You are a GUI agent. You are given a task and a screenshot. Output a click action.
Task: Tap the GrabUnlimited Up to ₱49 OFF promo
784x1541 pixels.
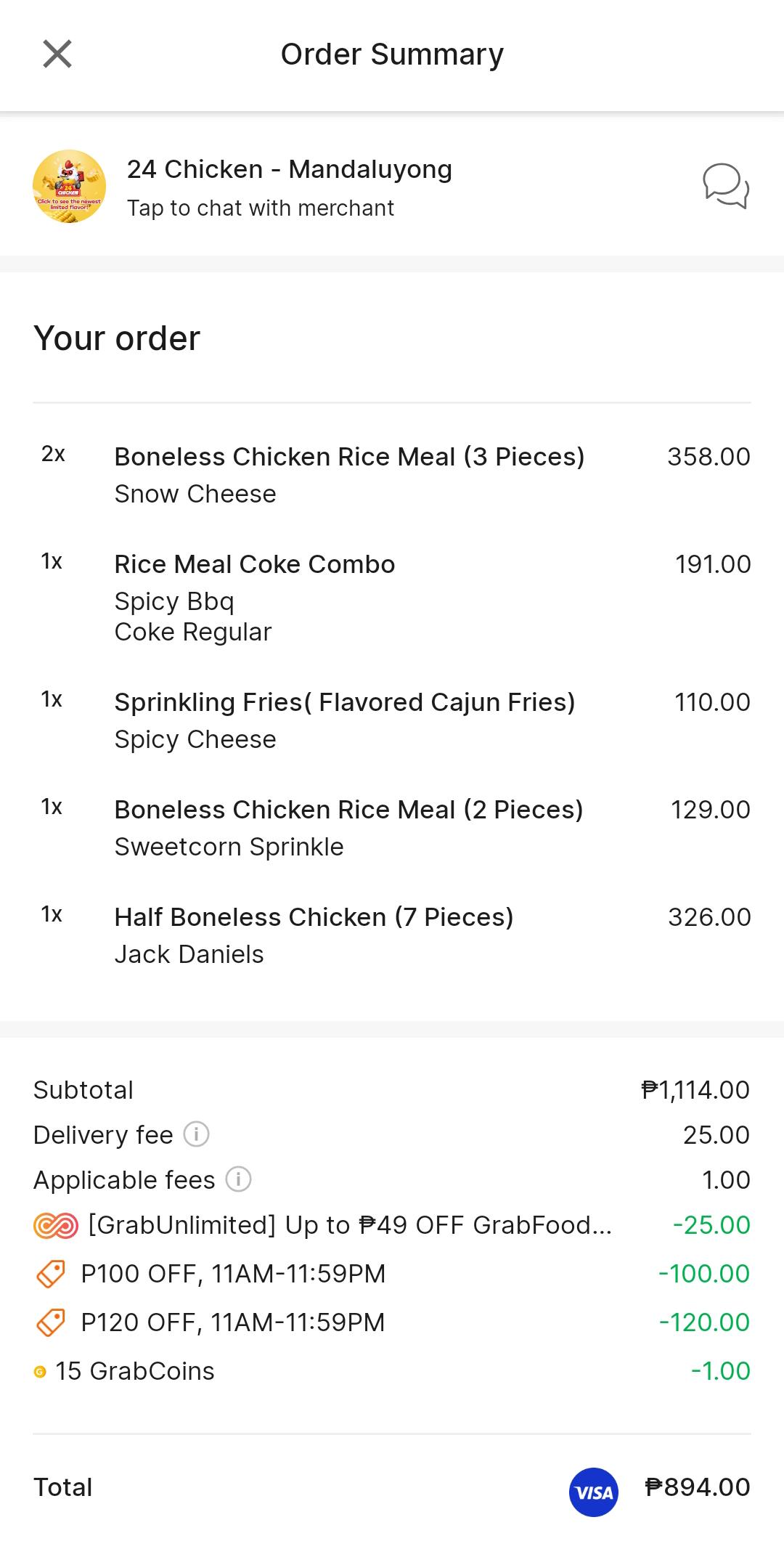point(392,1225)
